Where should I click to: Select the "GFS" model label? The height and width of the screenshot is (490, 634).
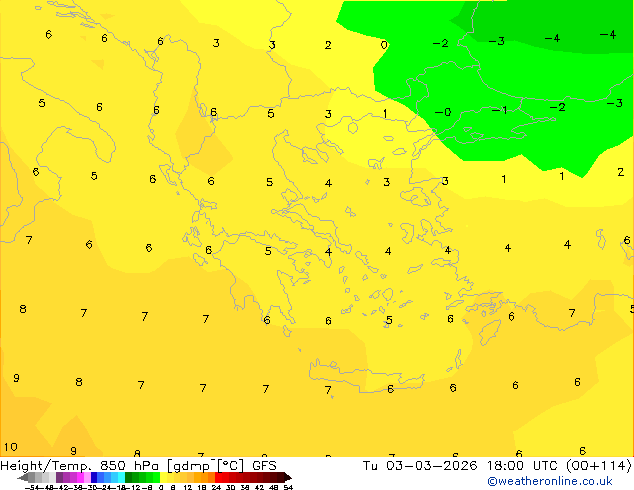264,466
